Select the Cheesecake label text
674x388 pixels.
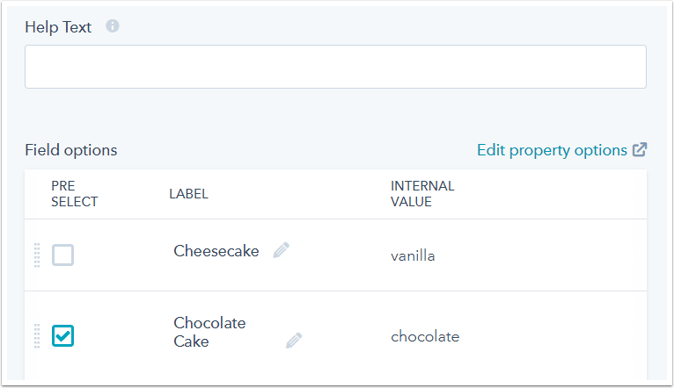(x=216, y=251)
